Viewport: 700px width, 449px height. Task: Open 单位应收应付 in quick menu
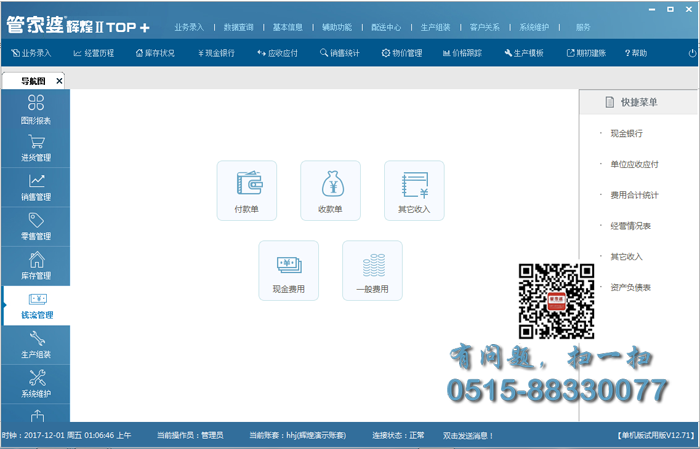pos(634,164)
